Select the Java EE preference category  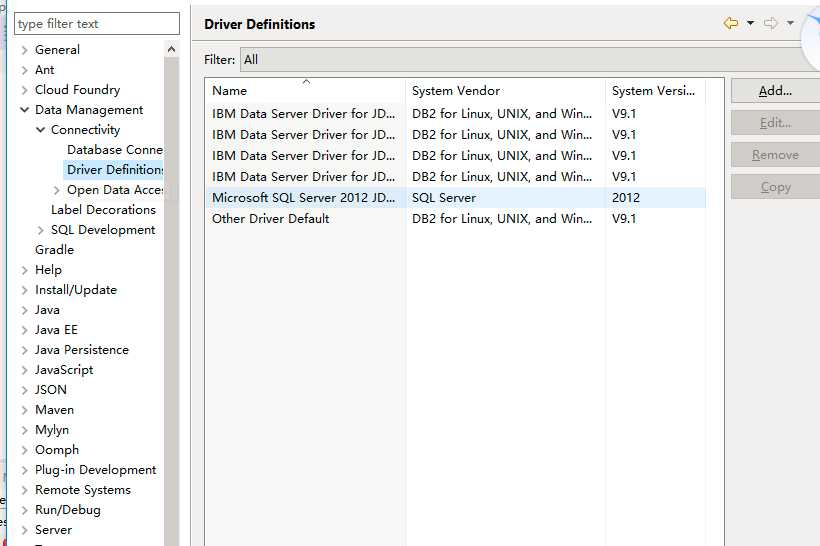pos(56,330)
